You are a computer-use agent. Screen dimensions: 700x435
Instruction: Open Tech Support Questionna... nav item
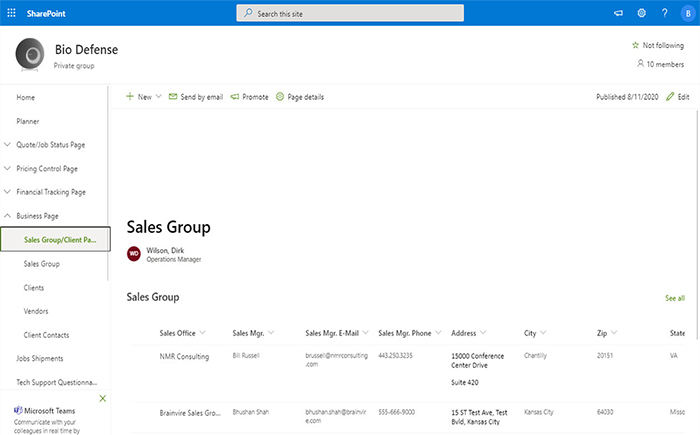point(57,382)
